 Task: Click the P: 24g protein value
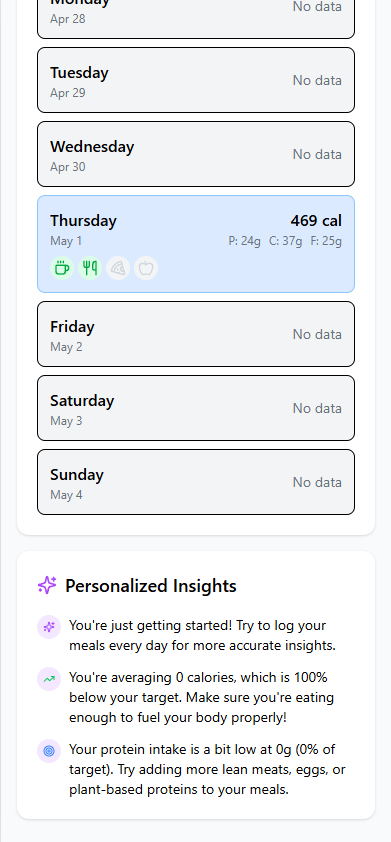click(x=244, y=241)
